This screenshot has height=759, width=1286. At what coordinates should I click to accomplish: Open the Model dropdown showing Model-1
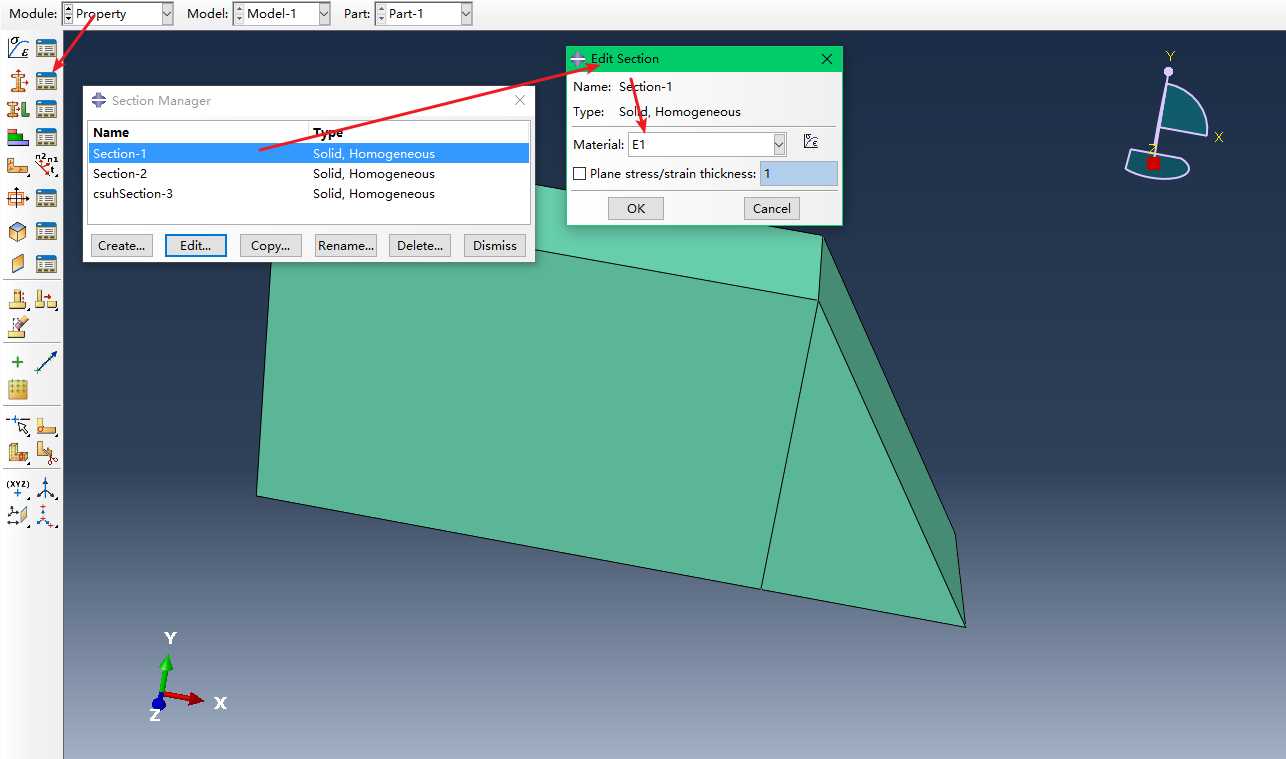(x=282, y=14)
